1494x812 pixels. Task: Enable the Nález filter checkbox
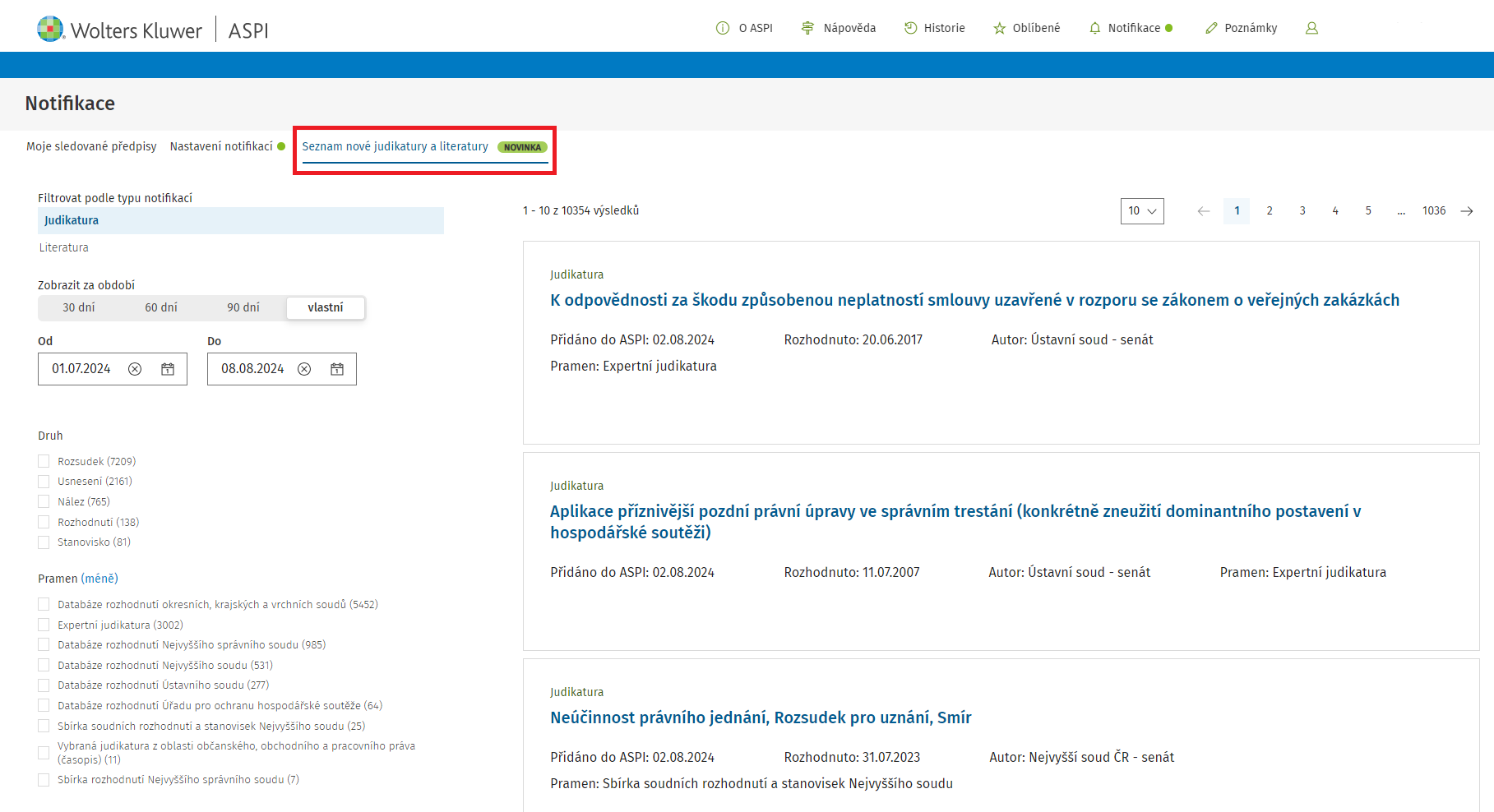pos(44,501)
